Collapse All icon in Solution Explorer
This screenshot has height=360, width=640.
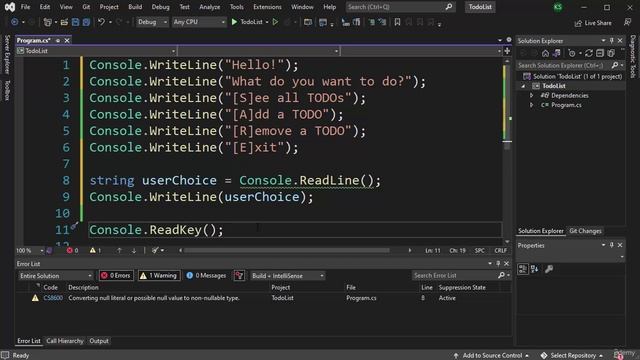[x=600, y=53]
